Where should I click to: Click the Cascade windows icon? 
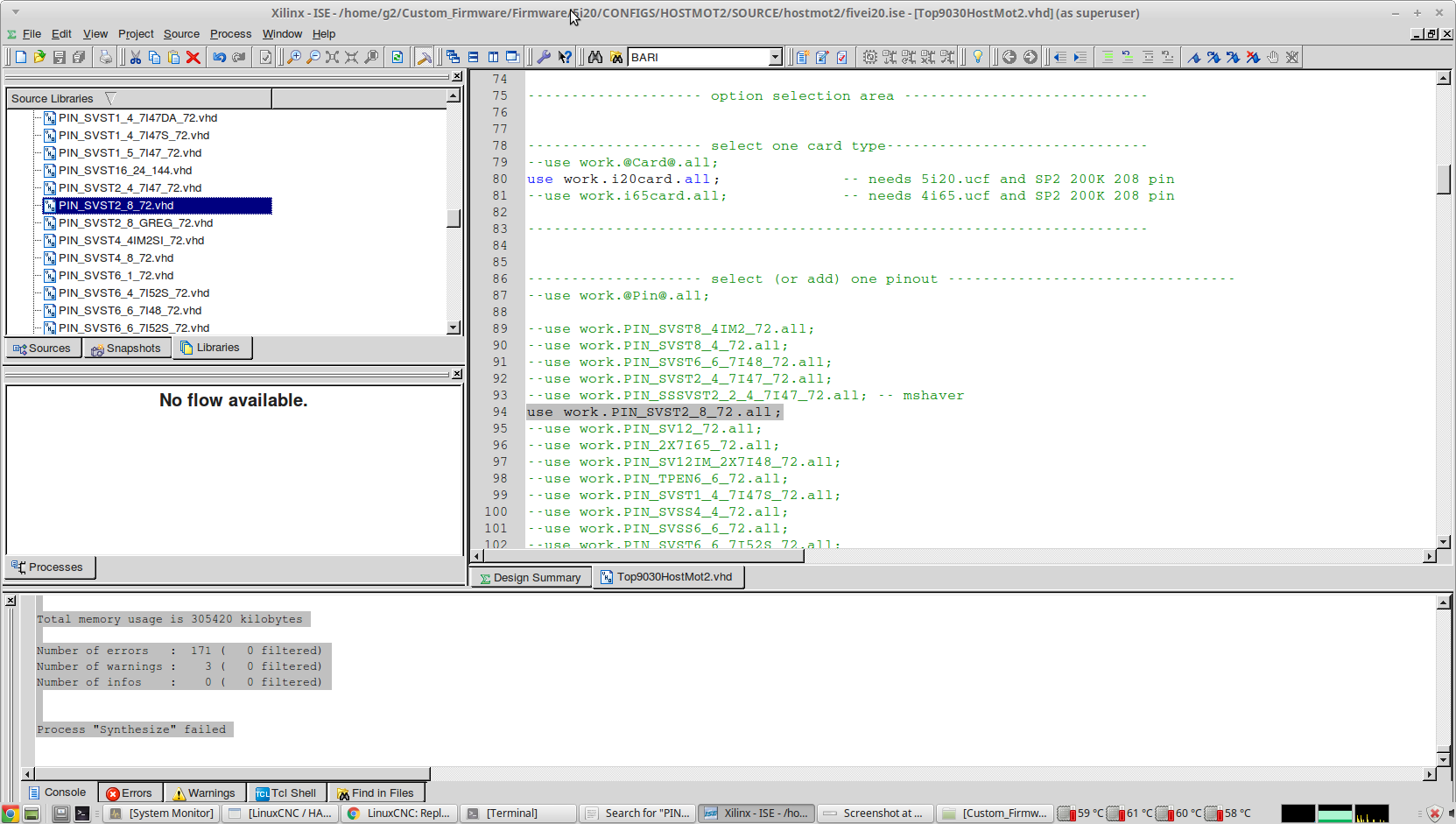click(x=453, y=57)
